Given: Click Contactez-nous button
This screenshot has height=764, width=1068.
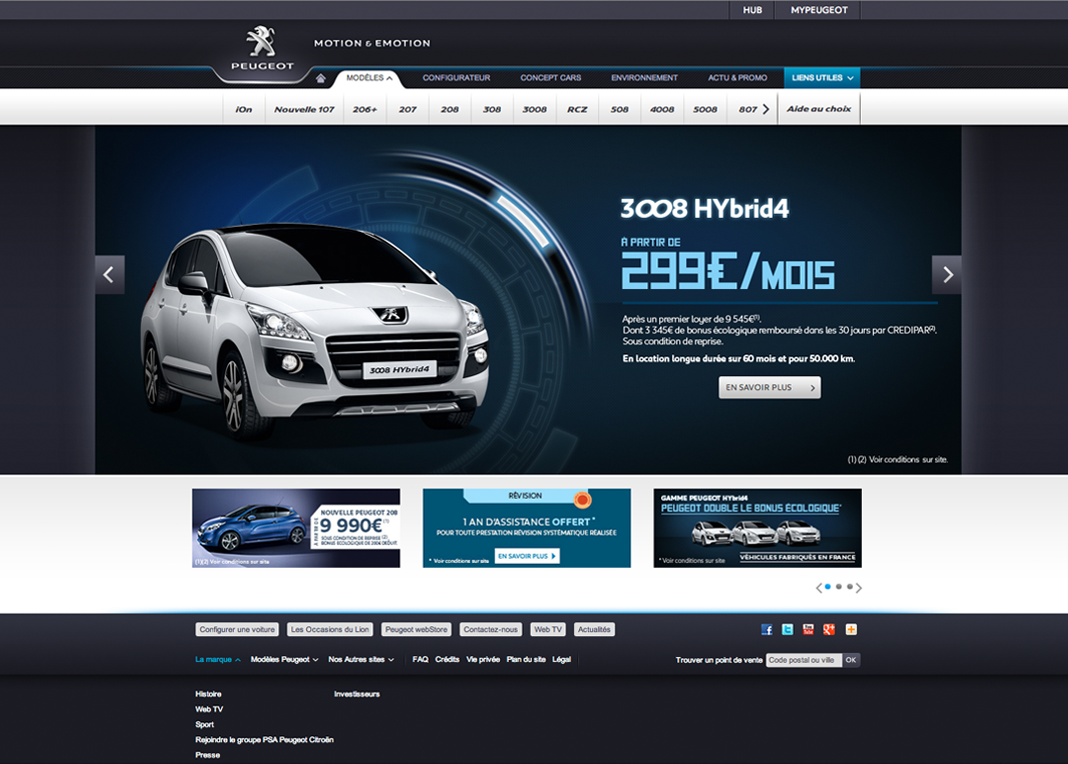Looking at the screenshot, I should tap(490, 630).
